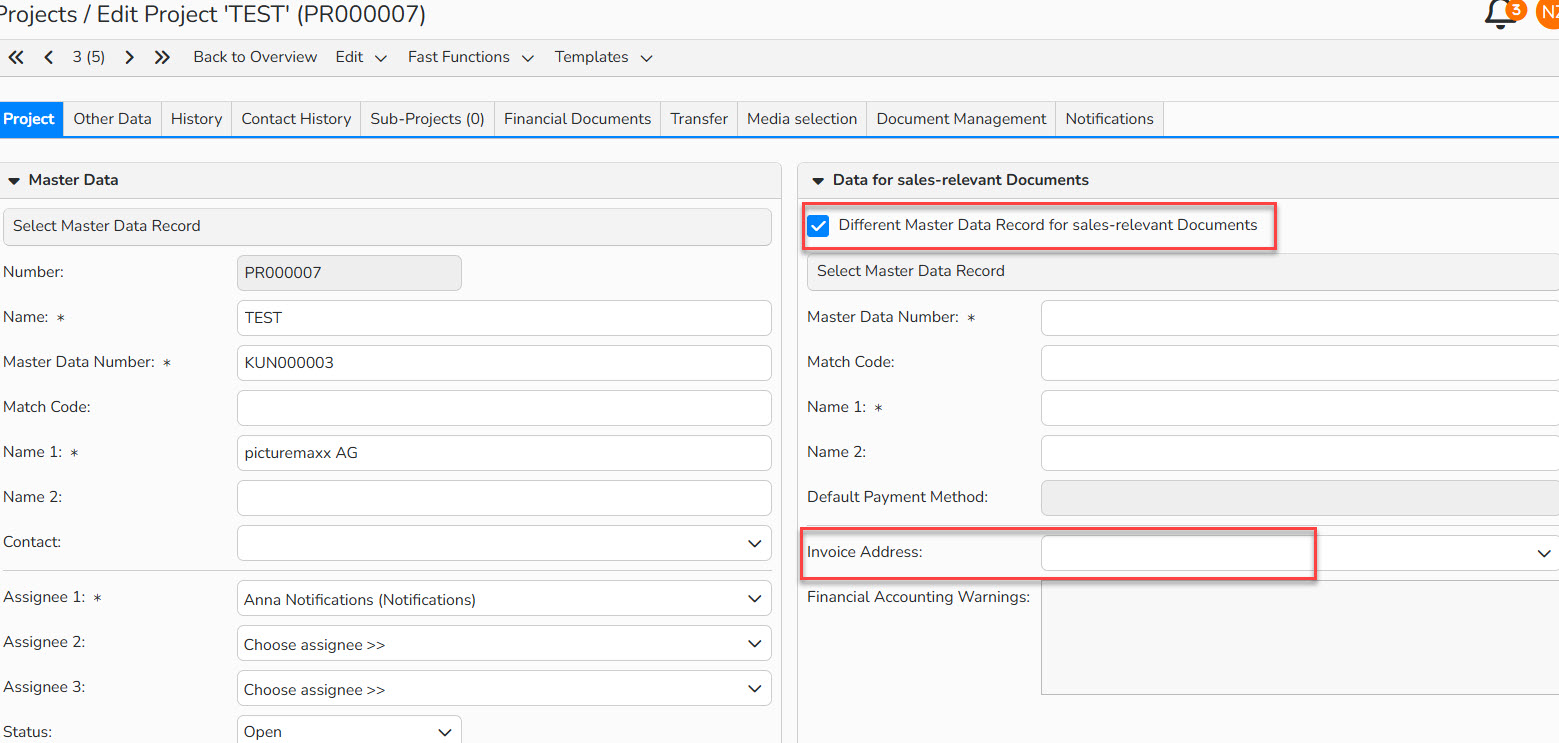Click the record counter text 3 (5)
Image resolution: width=1559 pixels, height=743 pixels.
[x=89, y=57]
